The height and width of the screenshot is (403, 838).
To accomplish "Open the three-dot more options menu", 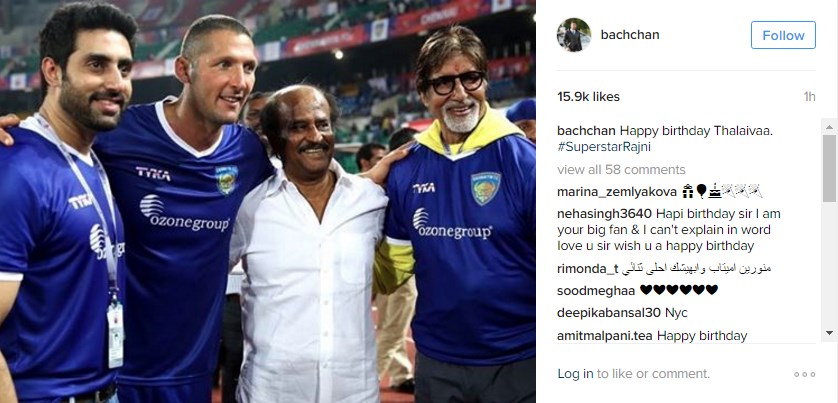I will coord(804,374).
